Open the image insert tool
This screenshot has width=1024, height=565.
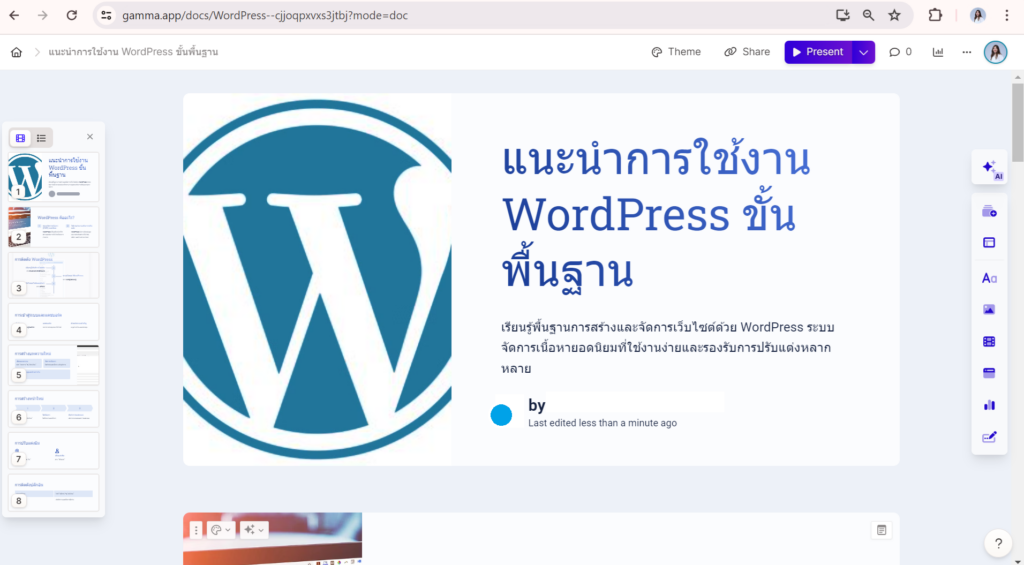989,310
